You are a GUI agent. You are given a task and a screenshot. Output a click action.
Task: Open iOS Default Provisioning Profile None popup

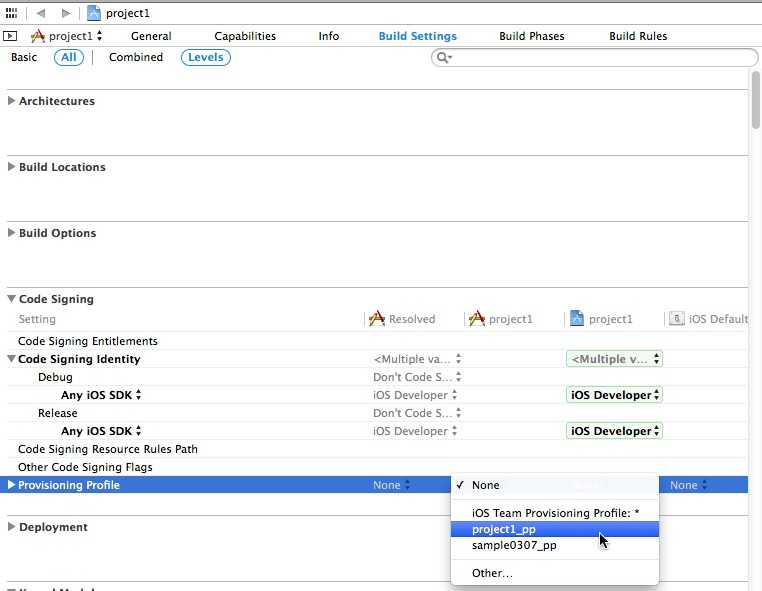[689, 485]
